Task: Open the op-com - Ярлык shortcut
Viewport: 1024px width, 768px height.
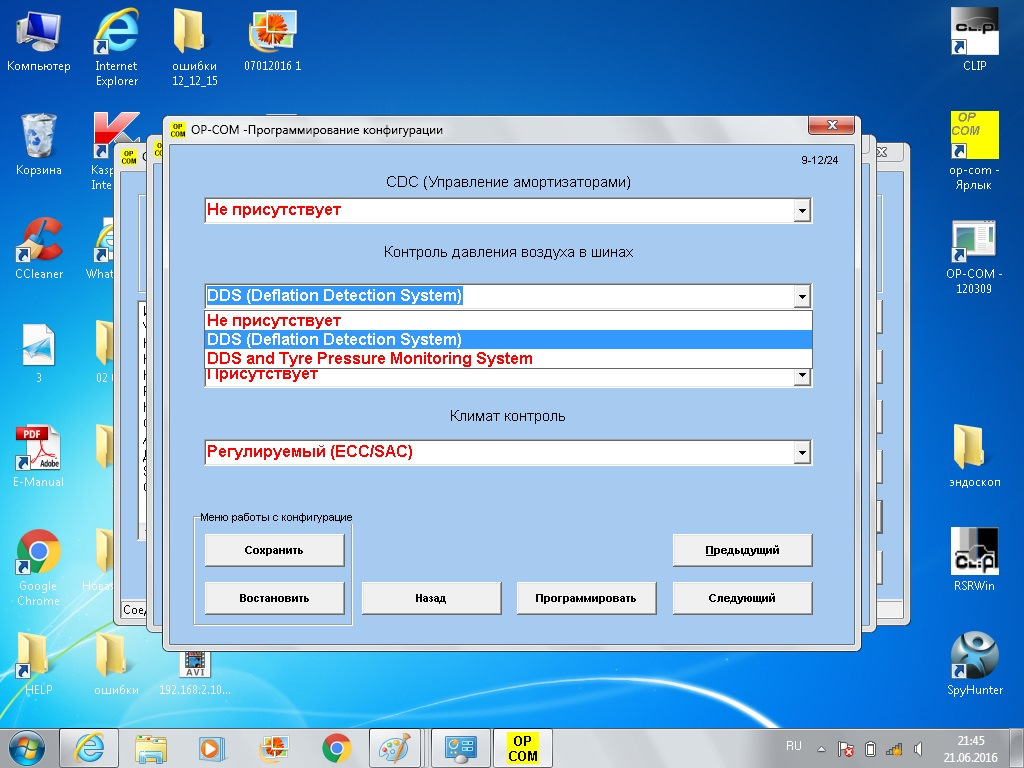Action: (974, 152)
